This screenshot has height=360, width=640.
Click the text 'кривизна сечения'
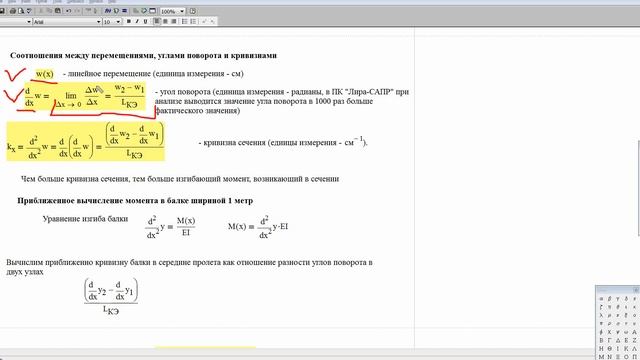tap(235, 143)
